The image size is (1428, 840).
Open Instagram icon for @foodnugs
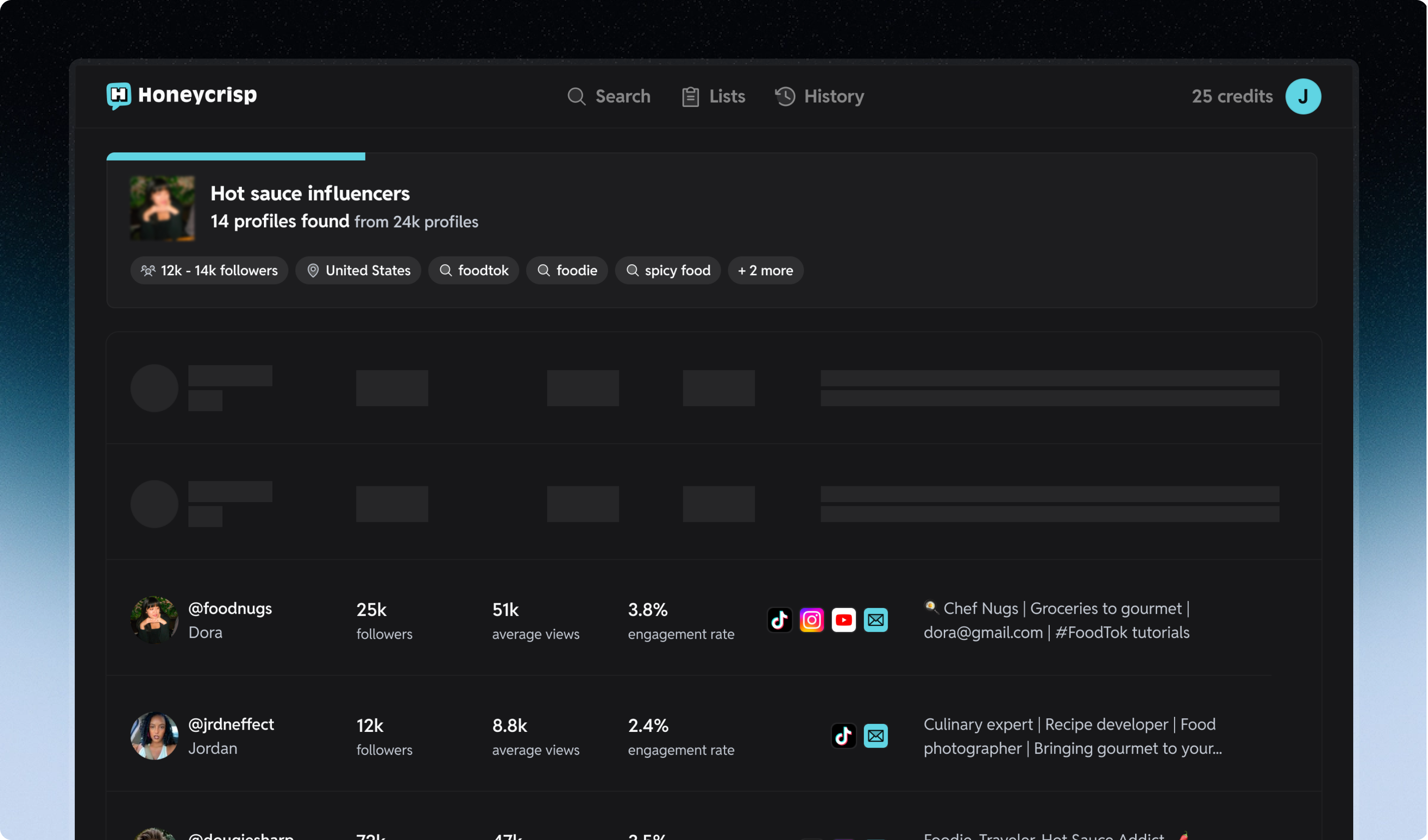[x=811, y=620]
